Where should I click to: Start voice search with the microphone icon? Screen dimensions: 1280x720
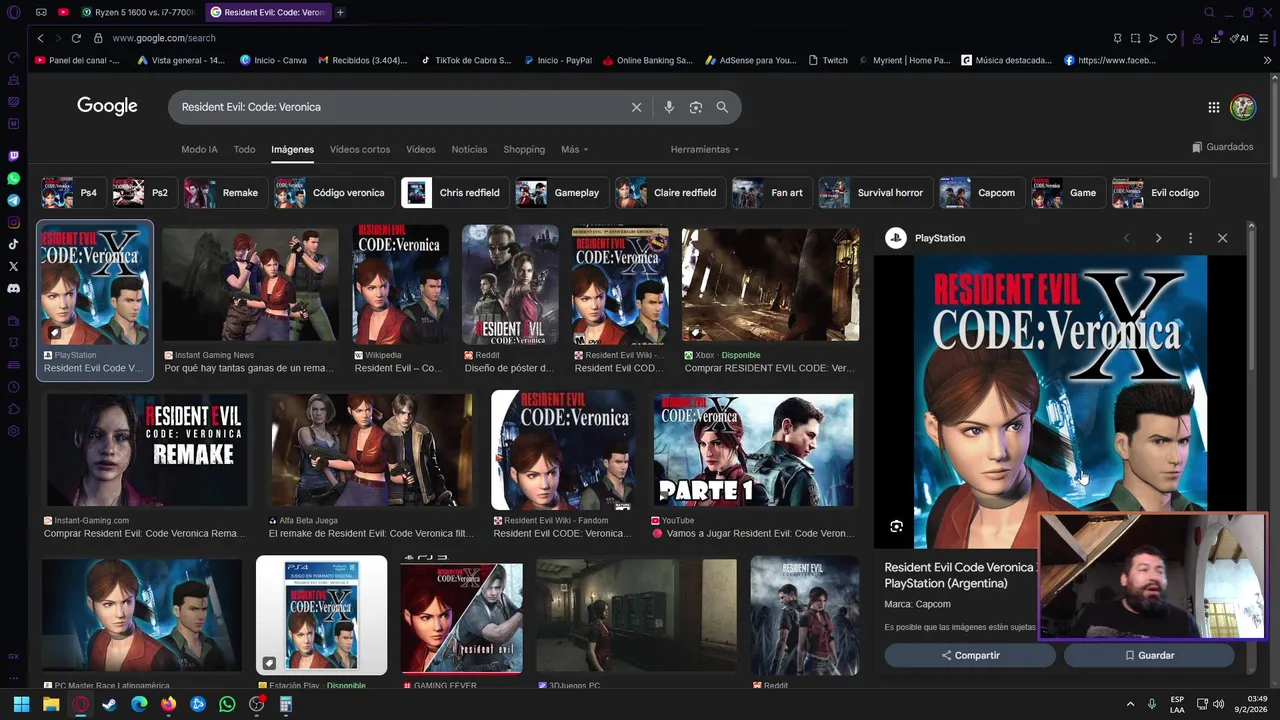(669, 107)
